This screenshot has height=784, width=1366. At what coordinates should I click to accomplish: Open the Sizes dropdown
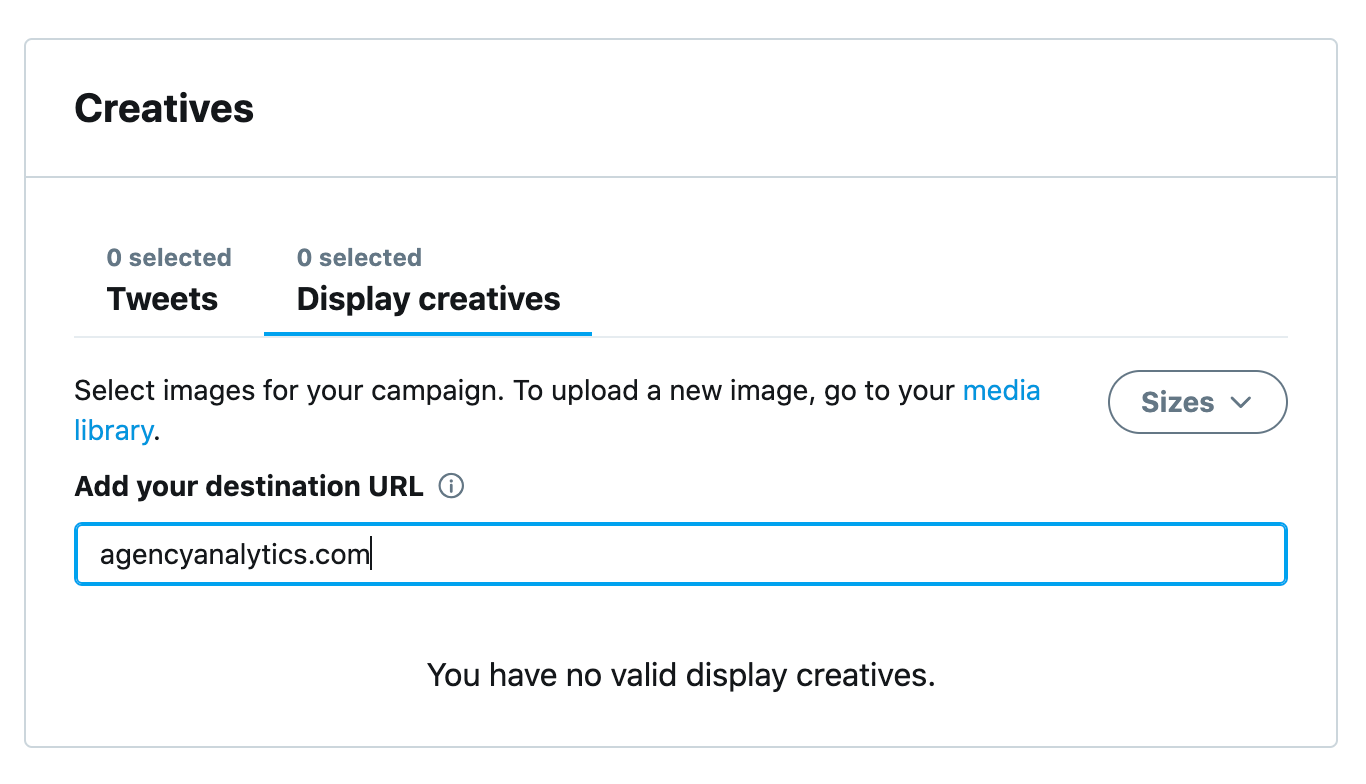(1197, 402)
